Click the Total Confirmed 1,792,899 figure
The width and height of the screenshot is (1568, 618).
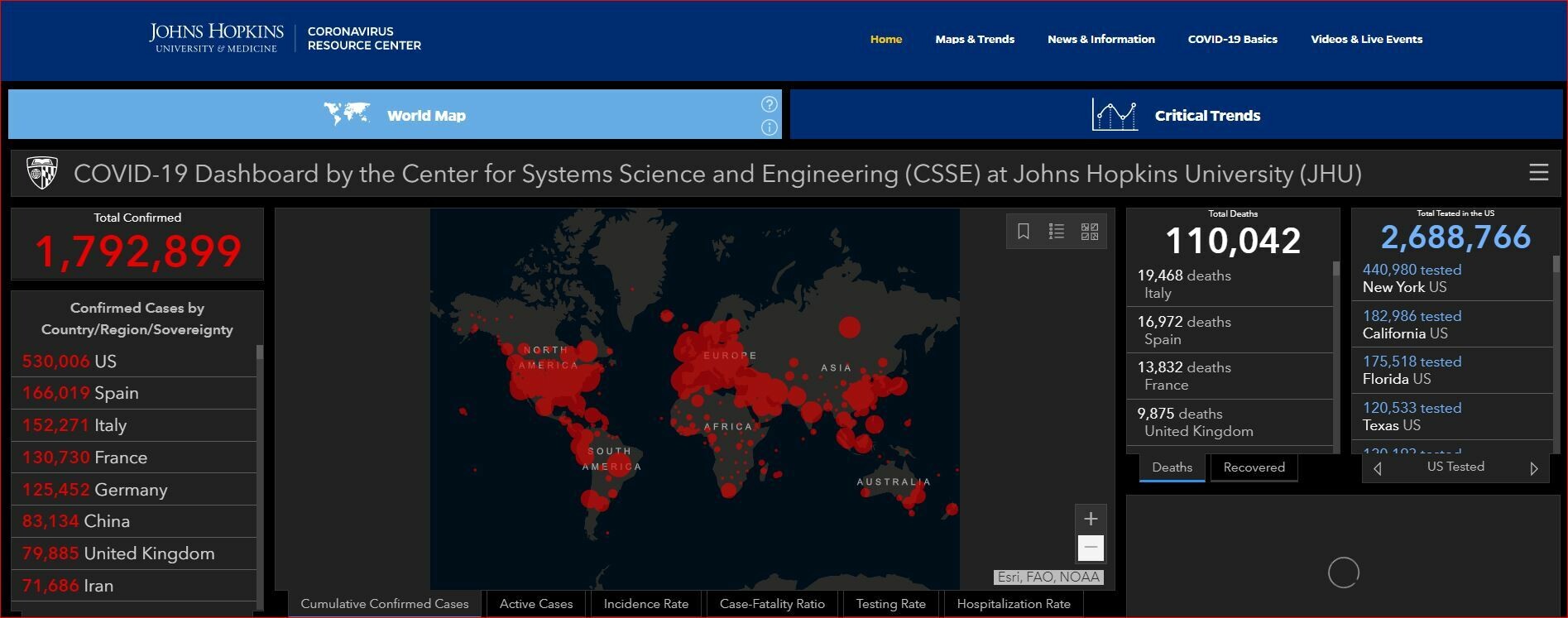[x=138, y=252]
